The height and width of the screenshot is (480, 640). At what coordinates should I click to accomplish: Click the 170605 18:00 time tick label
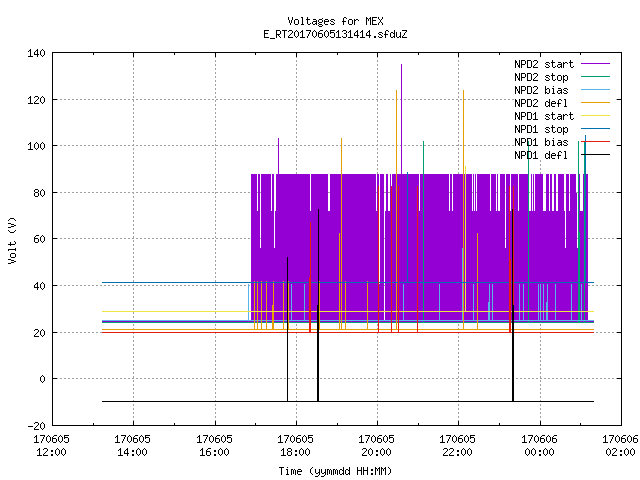pos(295,446)
